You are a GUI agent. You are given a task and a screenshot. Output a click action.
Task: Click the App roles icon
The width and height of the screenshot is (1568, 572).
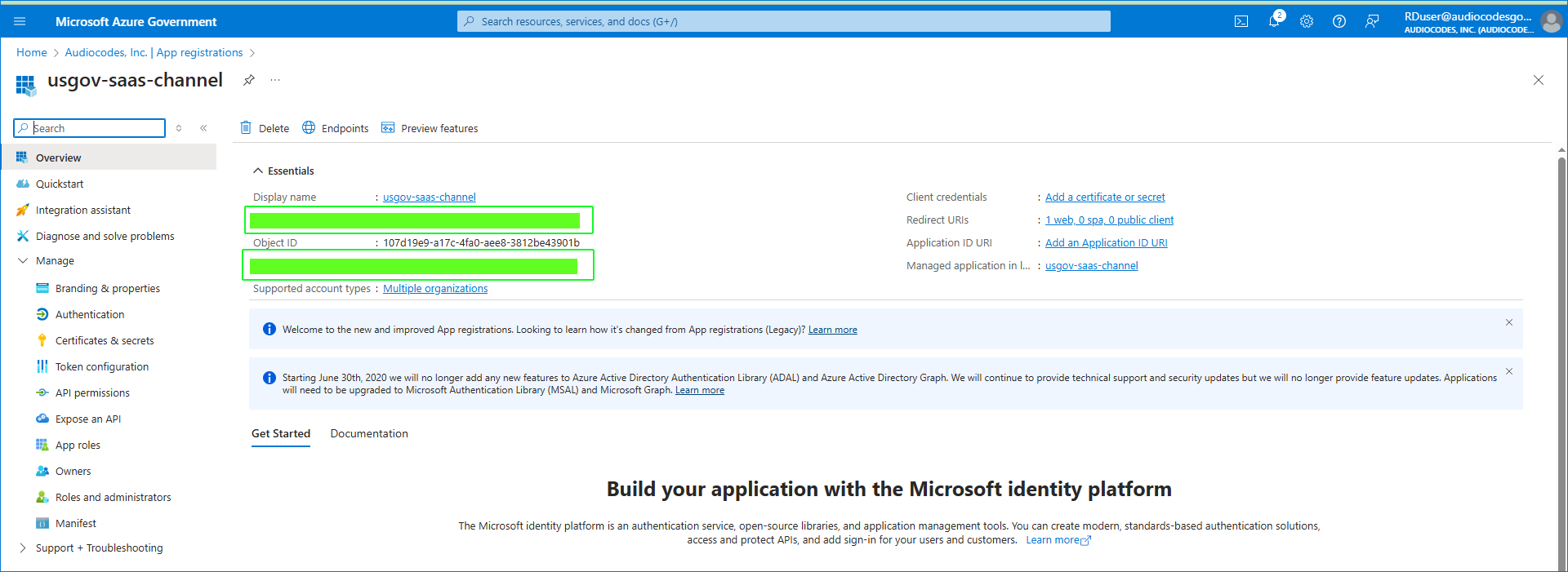(x=42, y=445)
